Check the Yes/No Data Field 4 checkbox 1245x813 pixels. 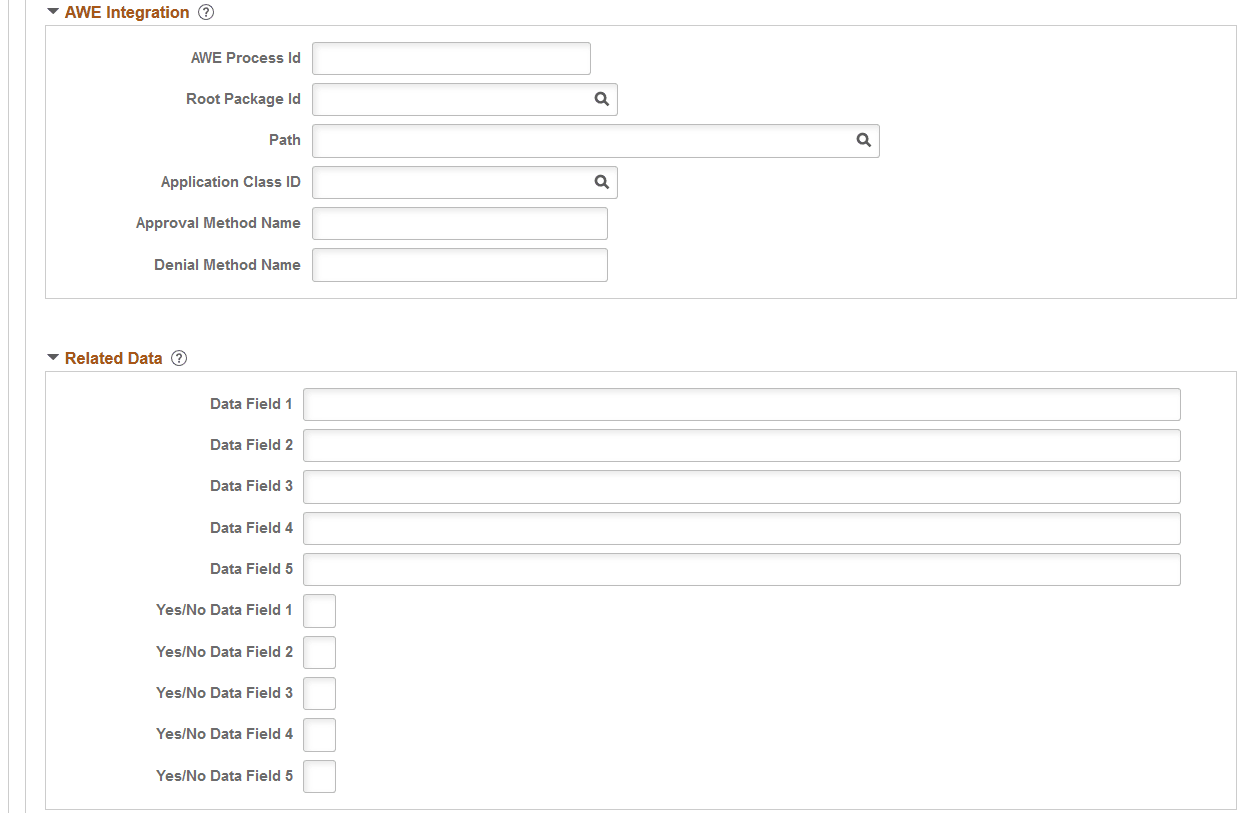coord(319,734)
